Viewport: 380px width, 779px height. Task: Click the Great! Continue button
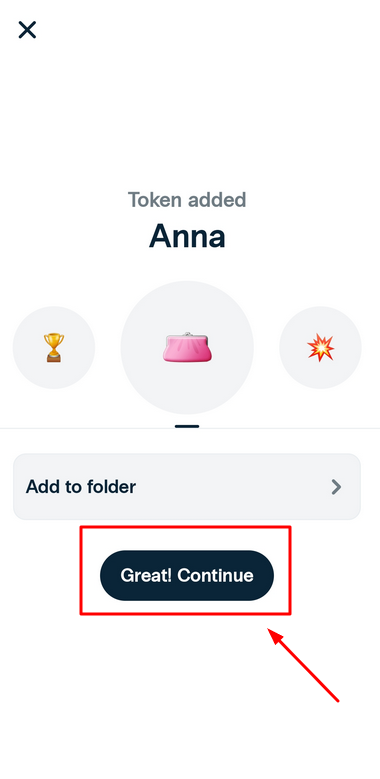point(187,575)
